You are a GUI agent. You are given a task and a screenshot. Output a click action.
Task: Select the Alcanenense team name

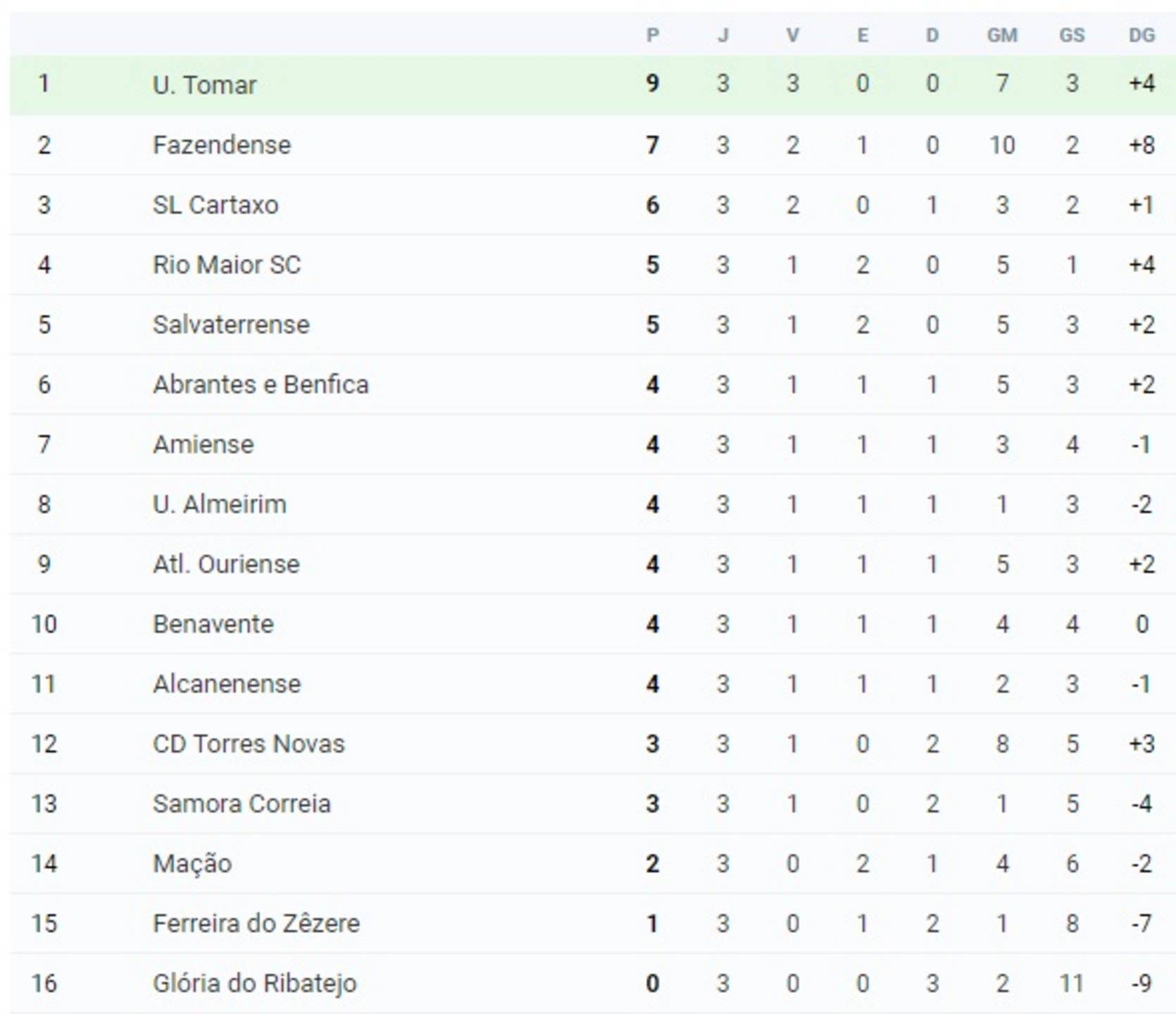click(x=227, y=684)
